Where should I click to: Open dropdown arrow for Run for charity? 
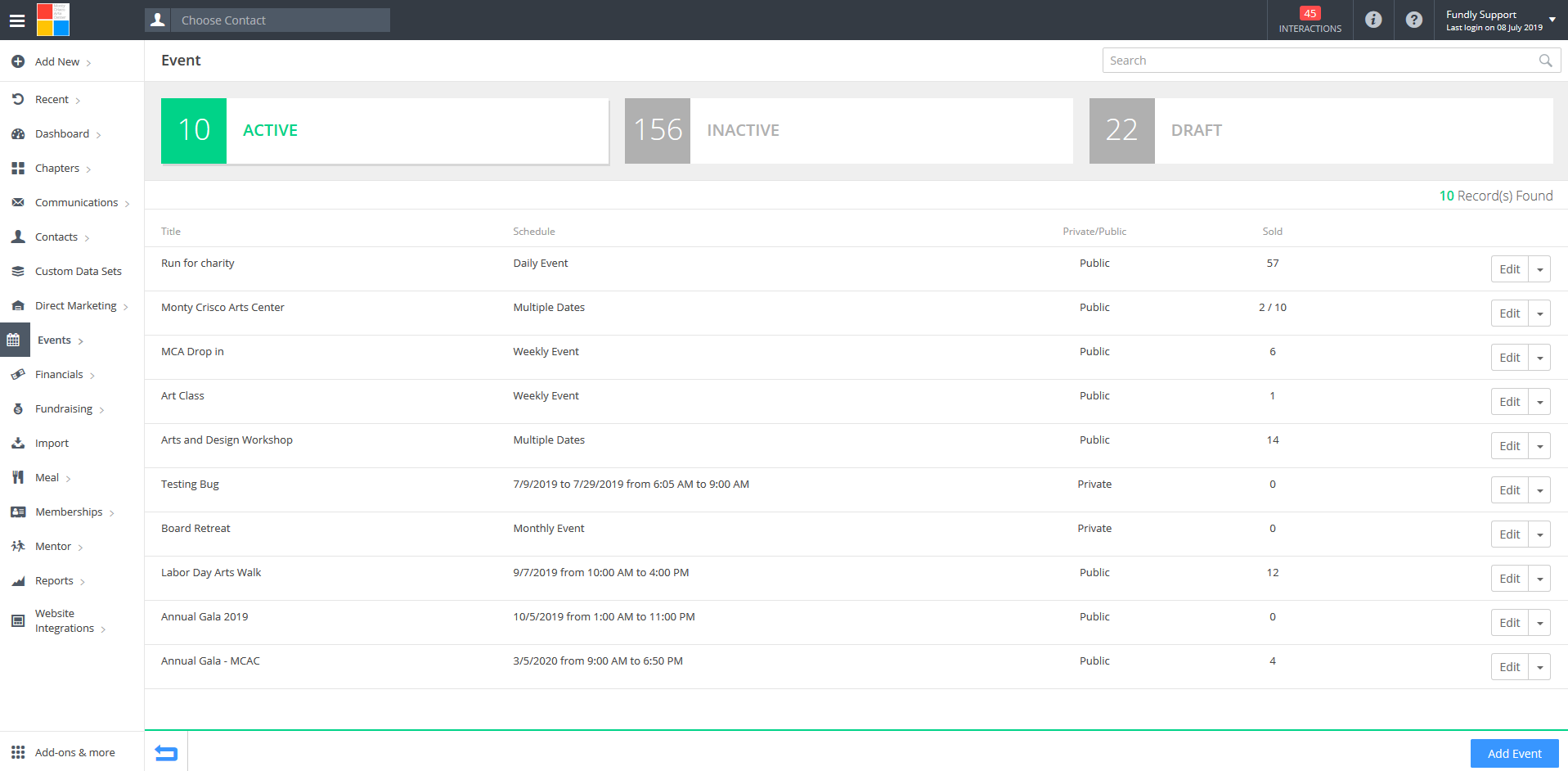[1539, 269]
